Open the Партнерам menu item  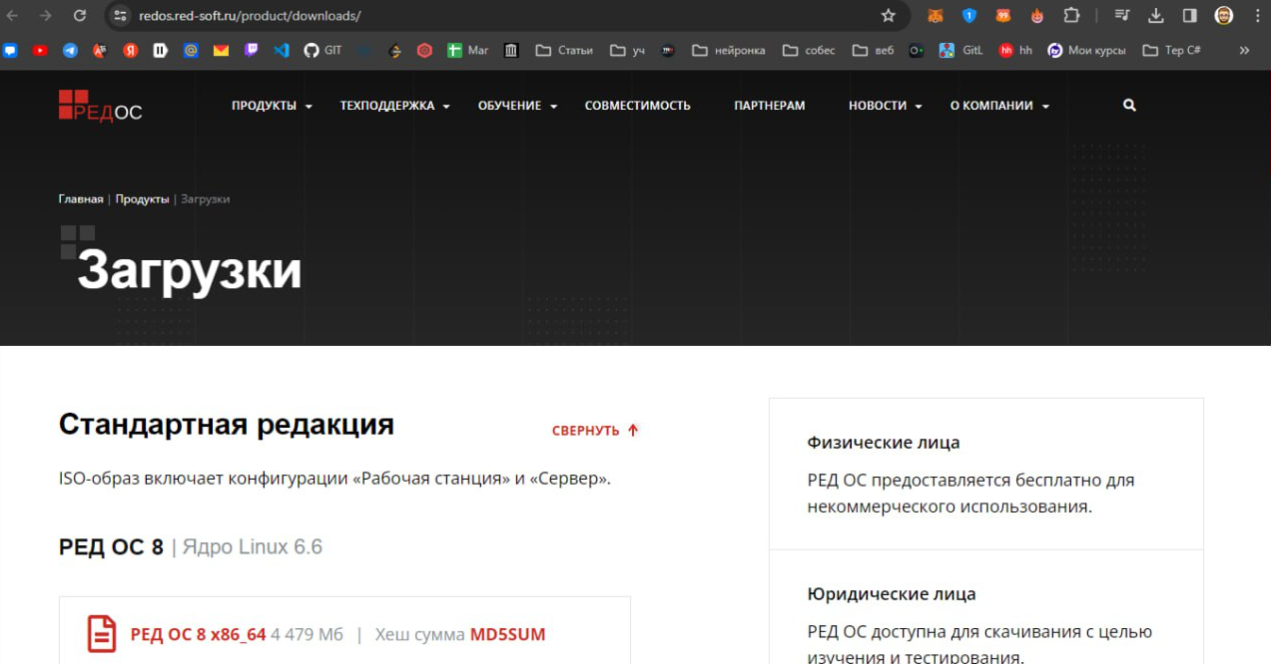(x=769, y=106)
